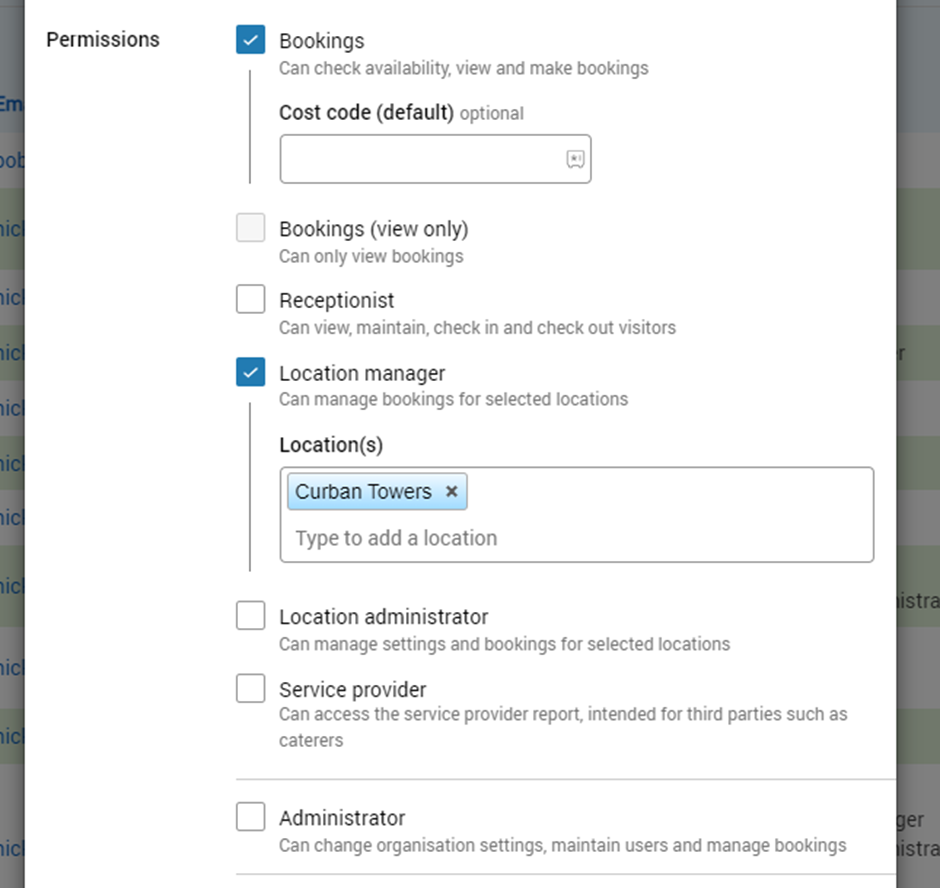Viewport: 940px width, 888px height.
Task: Click the icon inside Cost code field
Action: 575,159
